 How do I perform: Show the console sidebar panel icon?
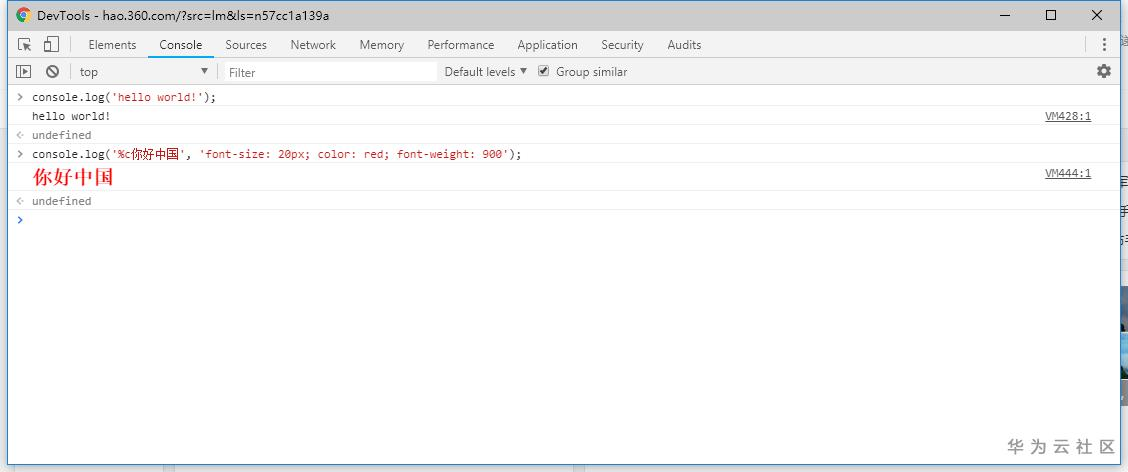pos(24,72)
